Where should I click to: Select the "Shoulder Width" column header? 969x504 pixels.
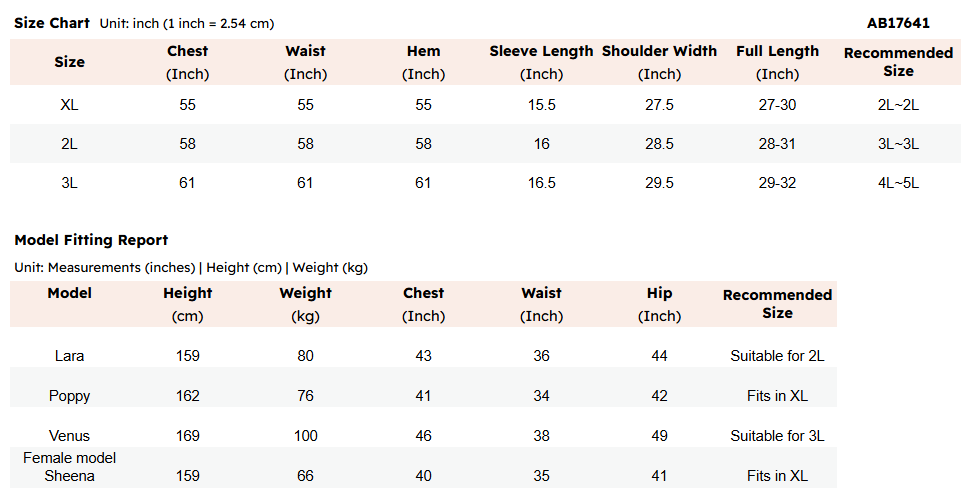659,51
